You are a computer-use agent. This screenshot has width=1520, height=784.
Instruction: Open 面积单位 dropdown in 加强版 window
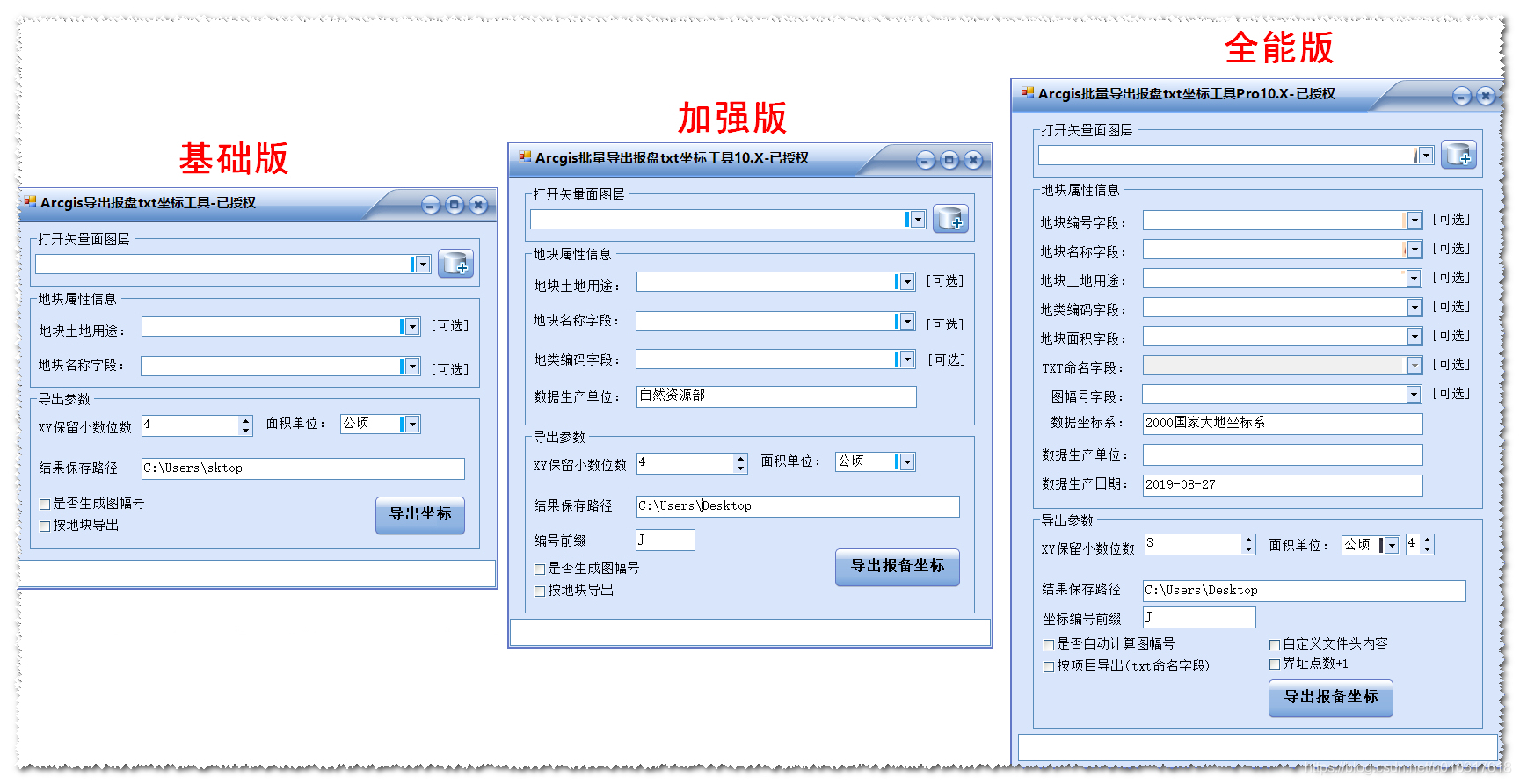[907, 462]
